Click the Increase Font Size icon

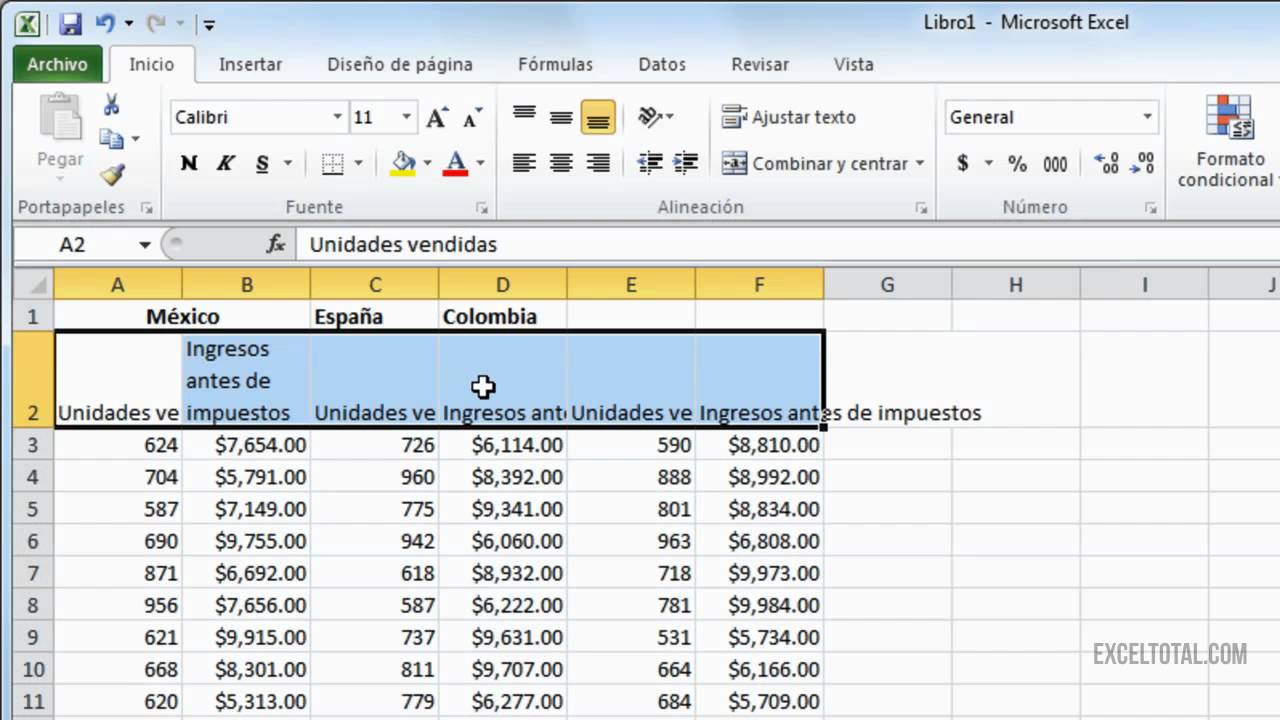[x=436, y=118]
